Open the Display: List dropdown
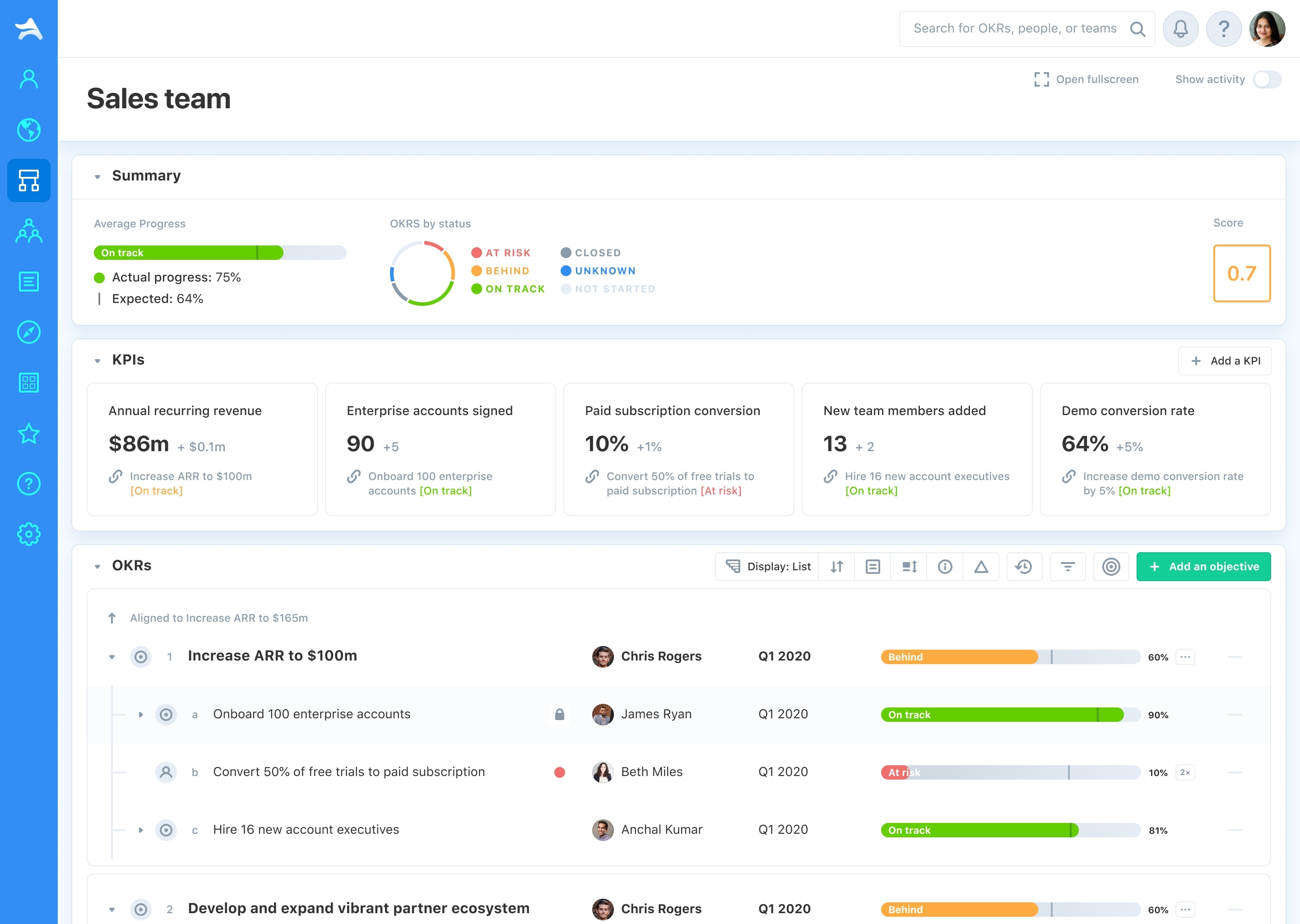The height and width of the screenshot is (924, 1300). pos(767,567)
